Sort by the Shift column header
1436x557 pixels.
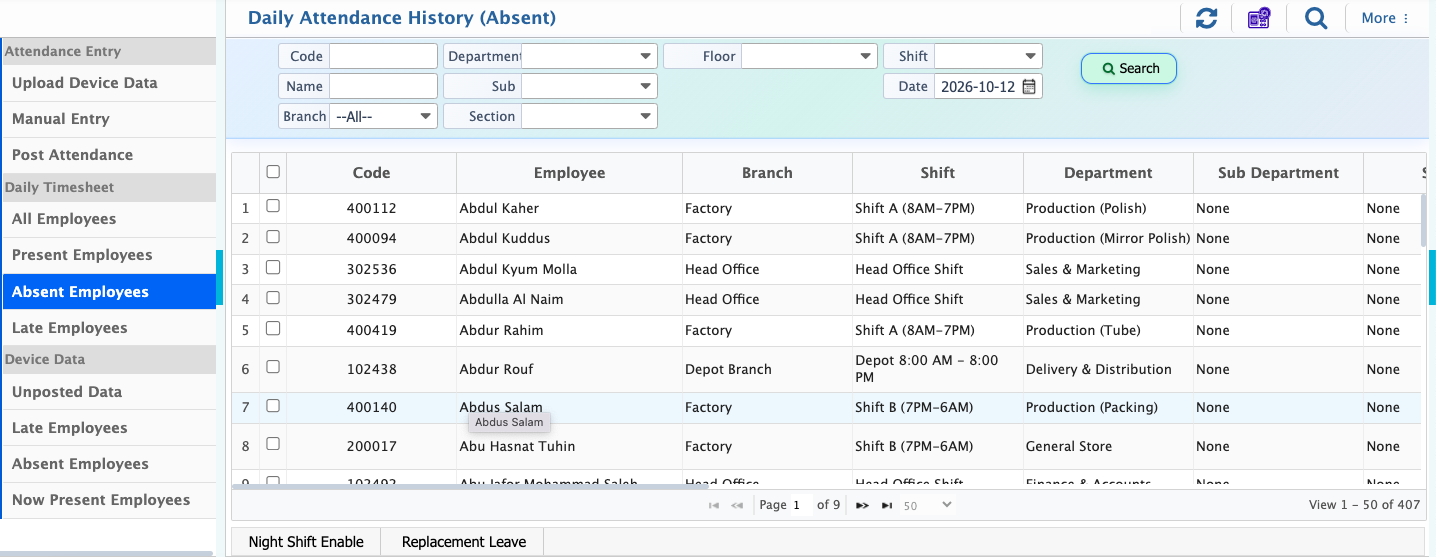coord(937,173)
